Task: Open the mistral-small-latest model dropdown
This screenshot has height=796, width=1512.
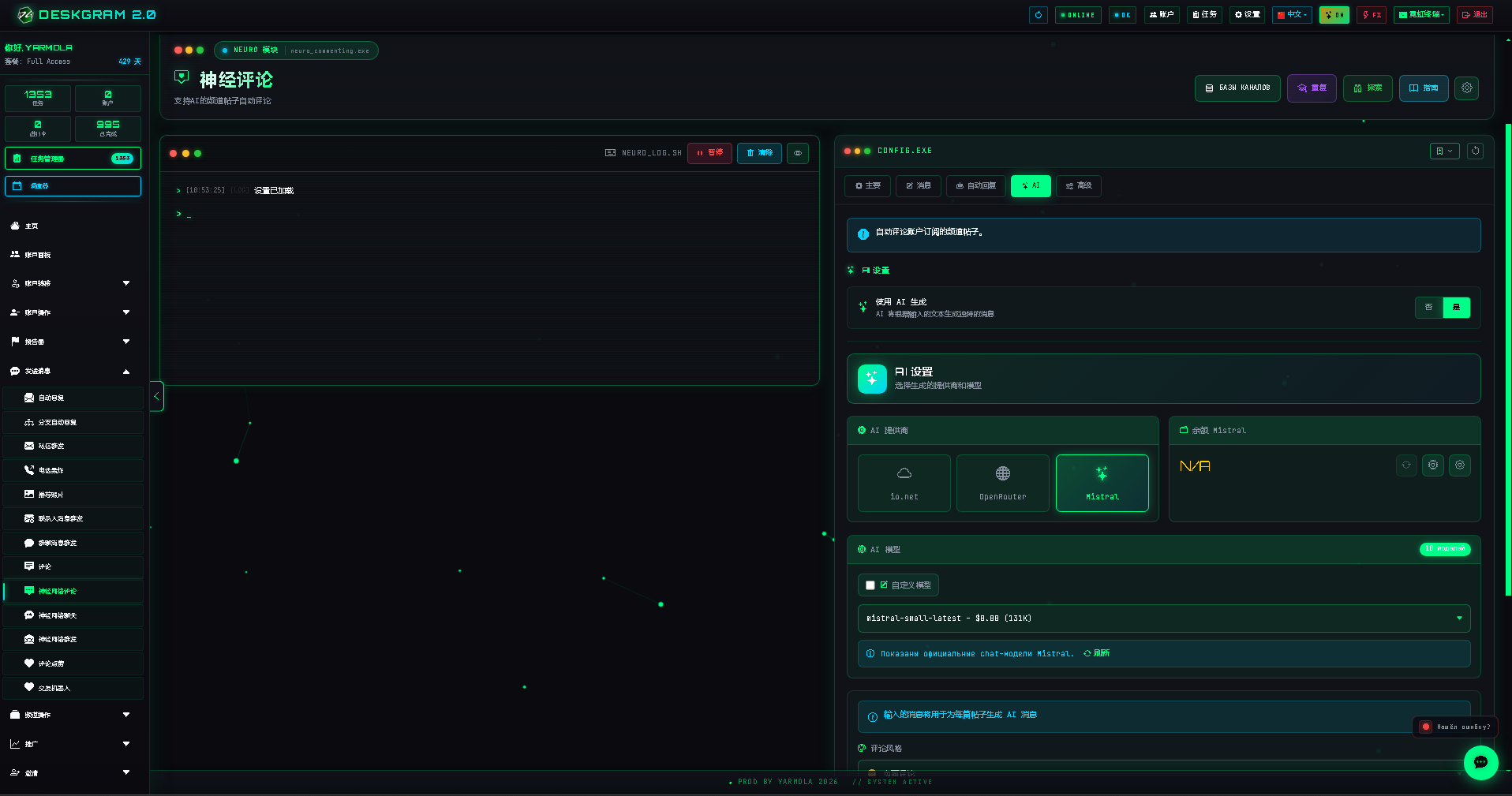Action: click(x=1164, y=618)
